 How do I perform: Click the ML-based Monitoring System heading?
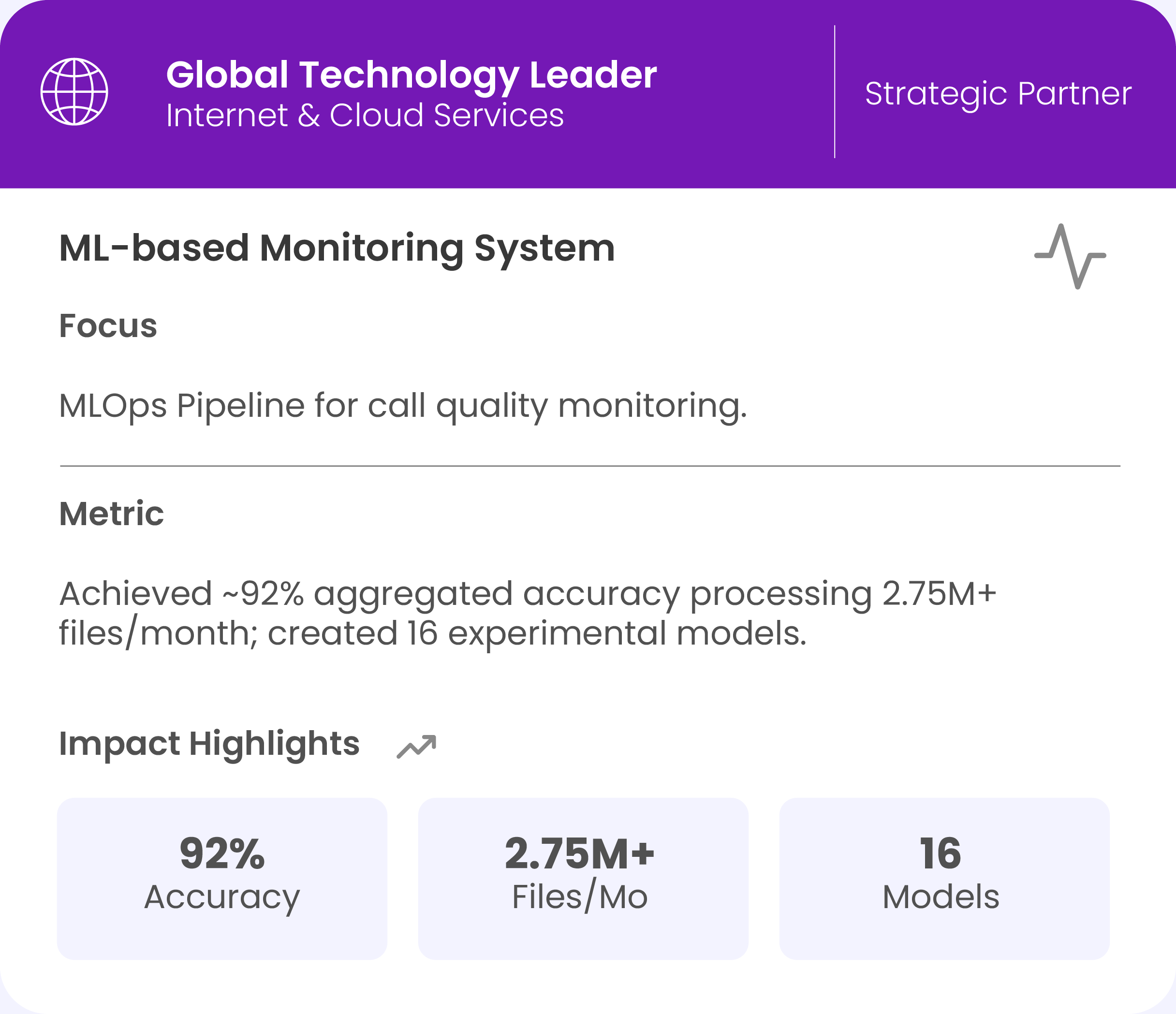tap(337, 249)
